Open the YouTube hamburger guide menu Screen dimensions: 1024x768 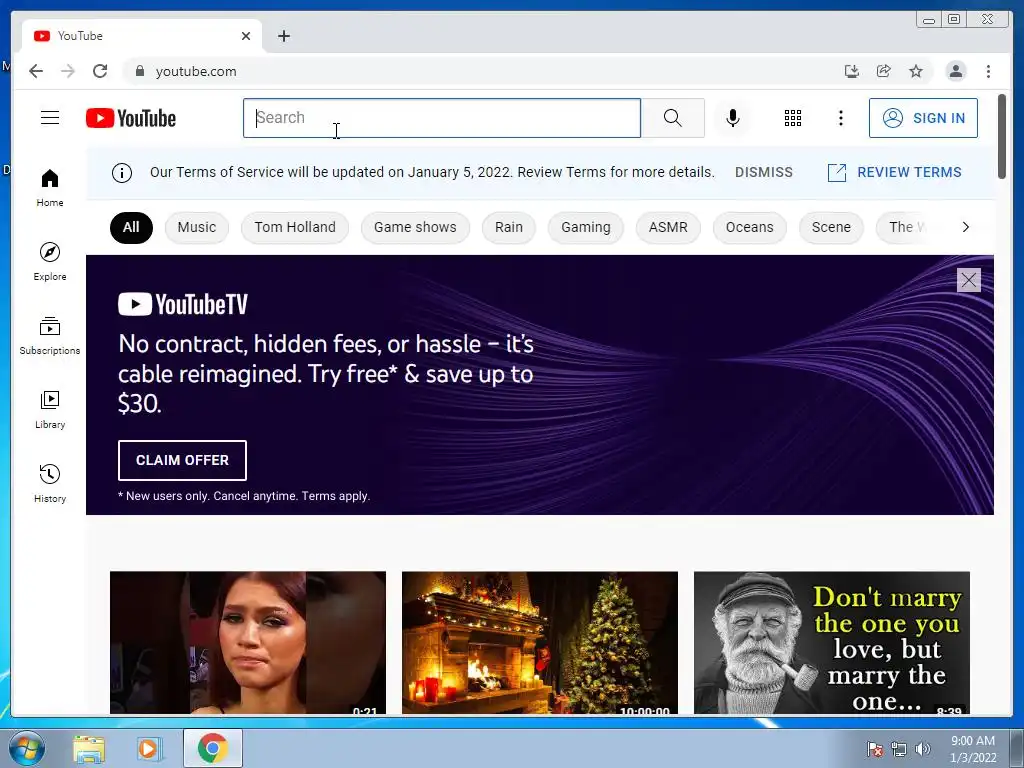click(x=50, y=118)
